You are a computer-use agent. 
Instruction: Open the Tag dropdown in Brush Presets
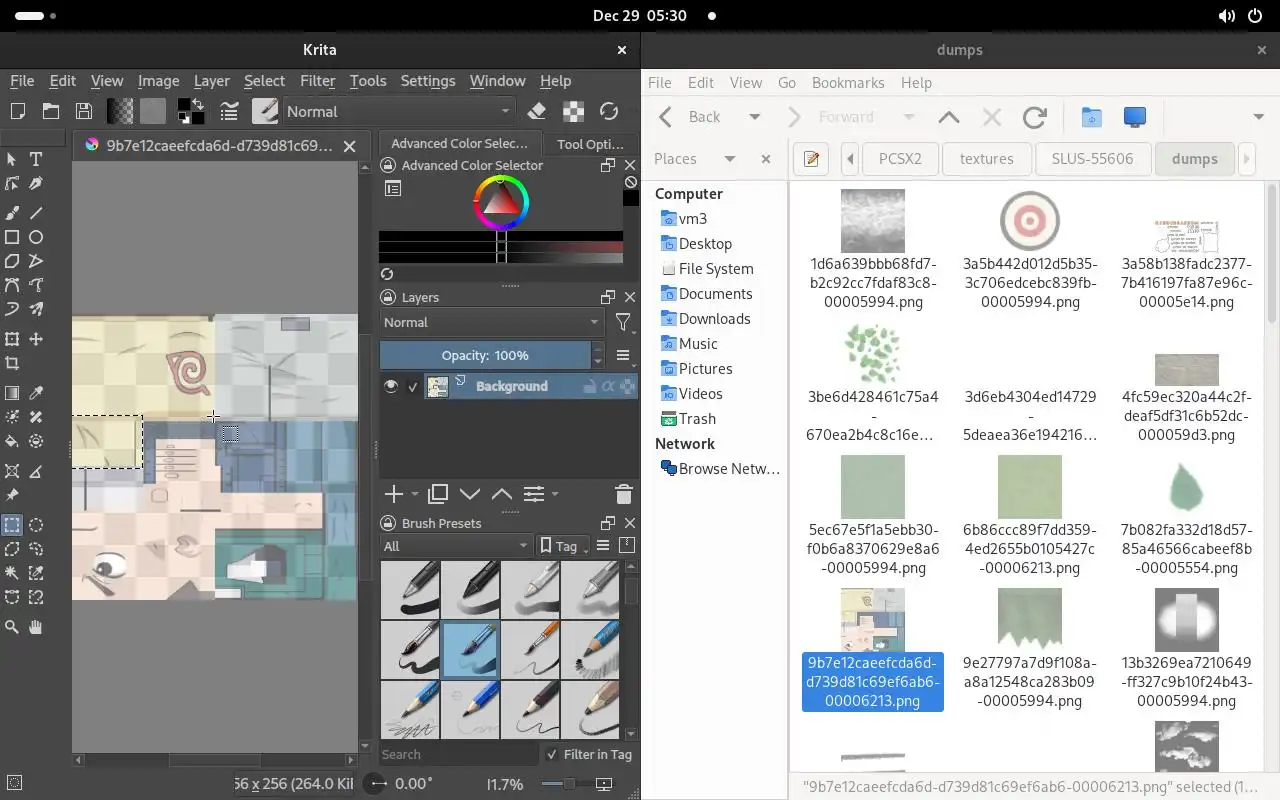(x=564, y=546)
